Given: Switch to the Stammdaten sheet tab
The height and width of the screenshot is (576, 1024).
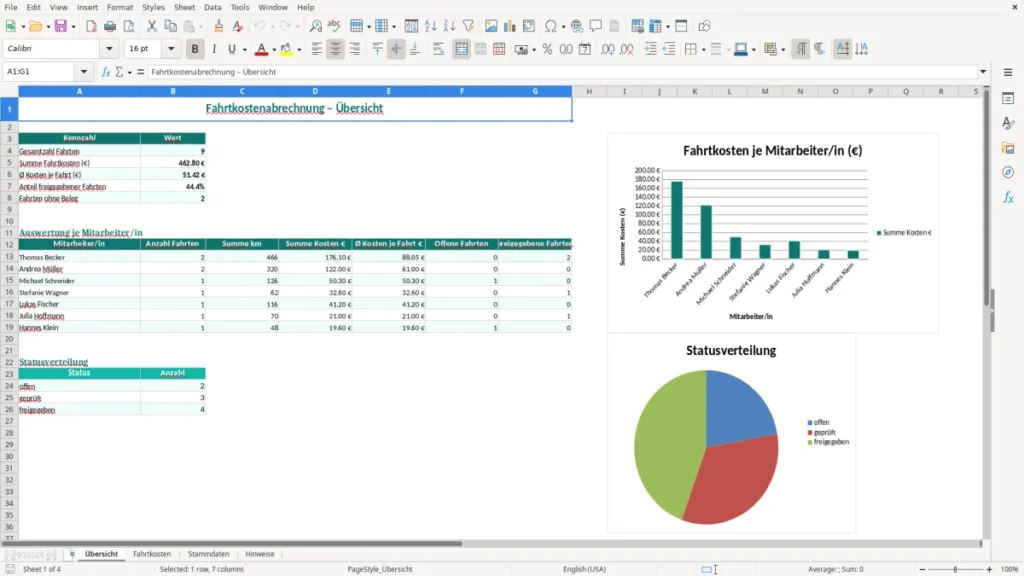Looking at the screenshot, I should pyautogui.click(x=208, y=554).
